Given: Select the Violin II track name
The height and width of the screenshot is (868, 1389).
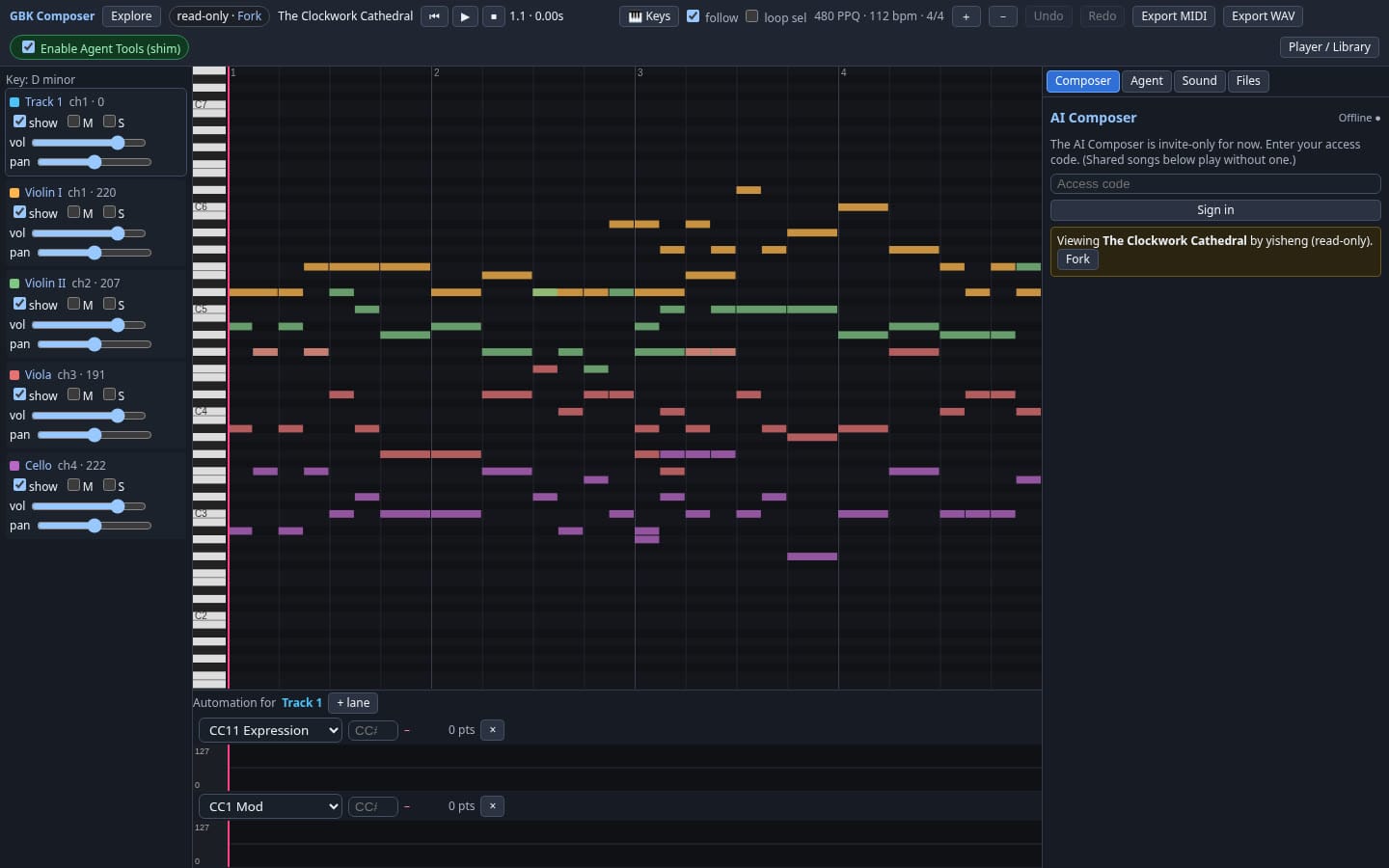Looking at the screenshot, I should pos(45,284).
